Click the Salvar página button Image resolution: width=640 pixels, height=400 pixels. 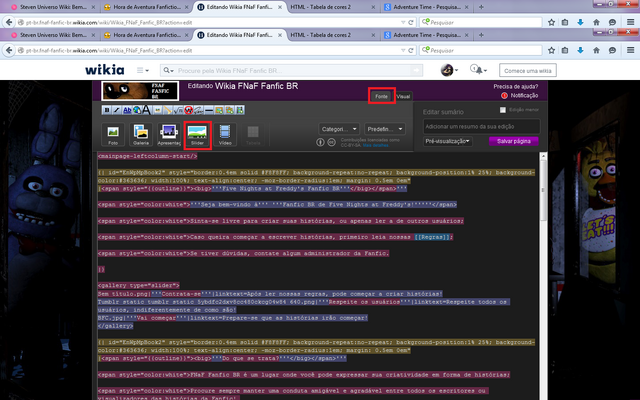(x=513, y=141)
